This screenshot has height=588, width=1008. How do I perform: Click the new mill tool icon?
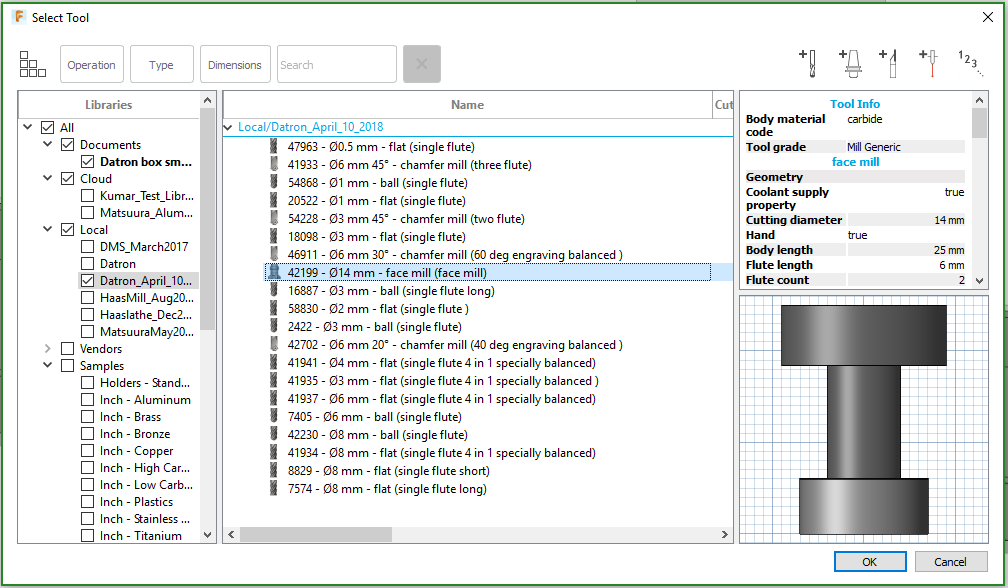point(808,64)
